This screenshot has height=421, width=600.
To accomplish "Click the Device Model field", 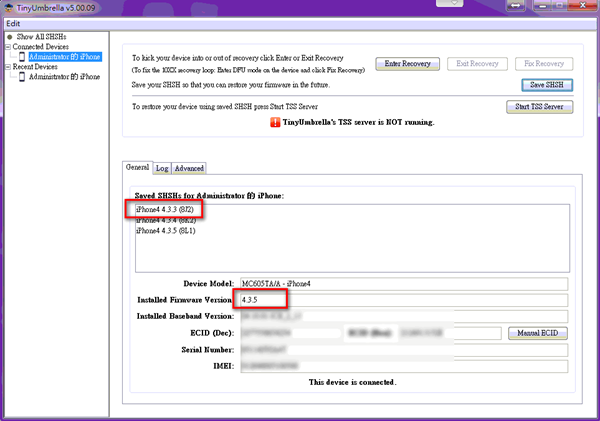I will [x=402, y=284].
